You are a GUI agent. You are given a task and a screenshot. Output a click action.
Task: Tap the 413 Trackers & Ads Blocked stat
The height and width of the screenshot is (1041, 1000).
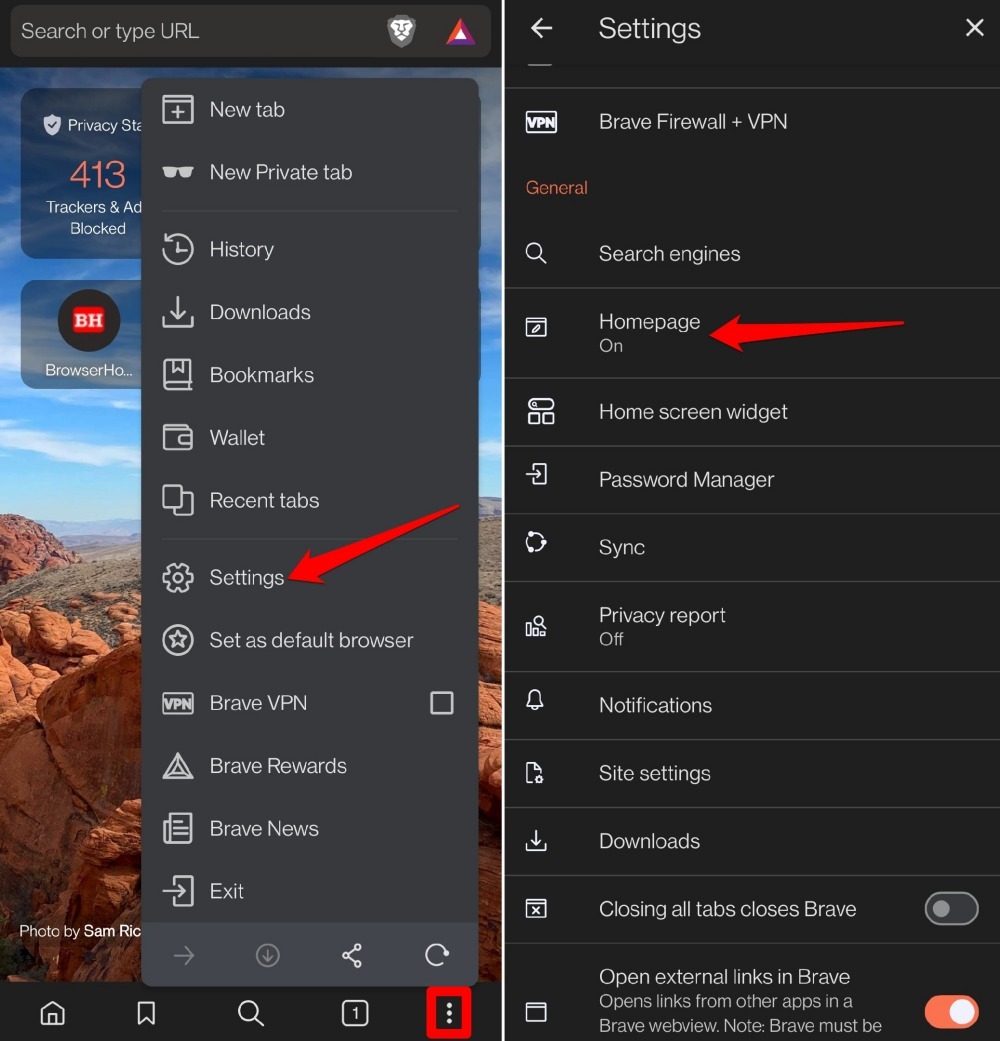[98, 197]
